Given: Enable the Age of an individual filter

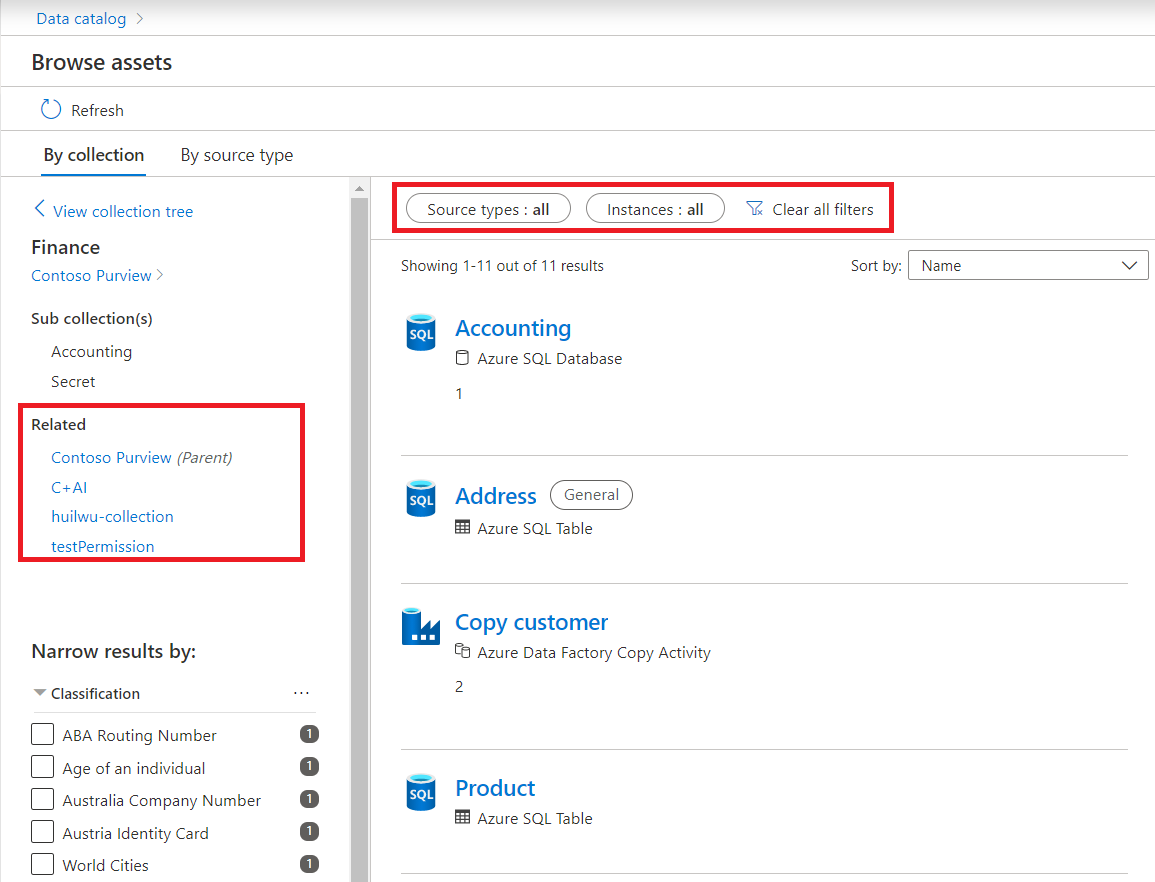Looking at the screenshot, I should tap(43, 766).
